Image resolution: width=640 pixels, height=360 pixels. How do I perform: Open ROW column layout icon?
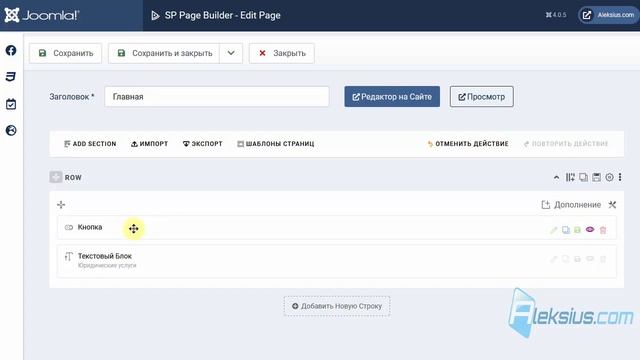pos(570,177)
